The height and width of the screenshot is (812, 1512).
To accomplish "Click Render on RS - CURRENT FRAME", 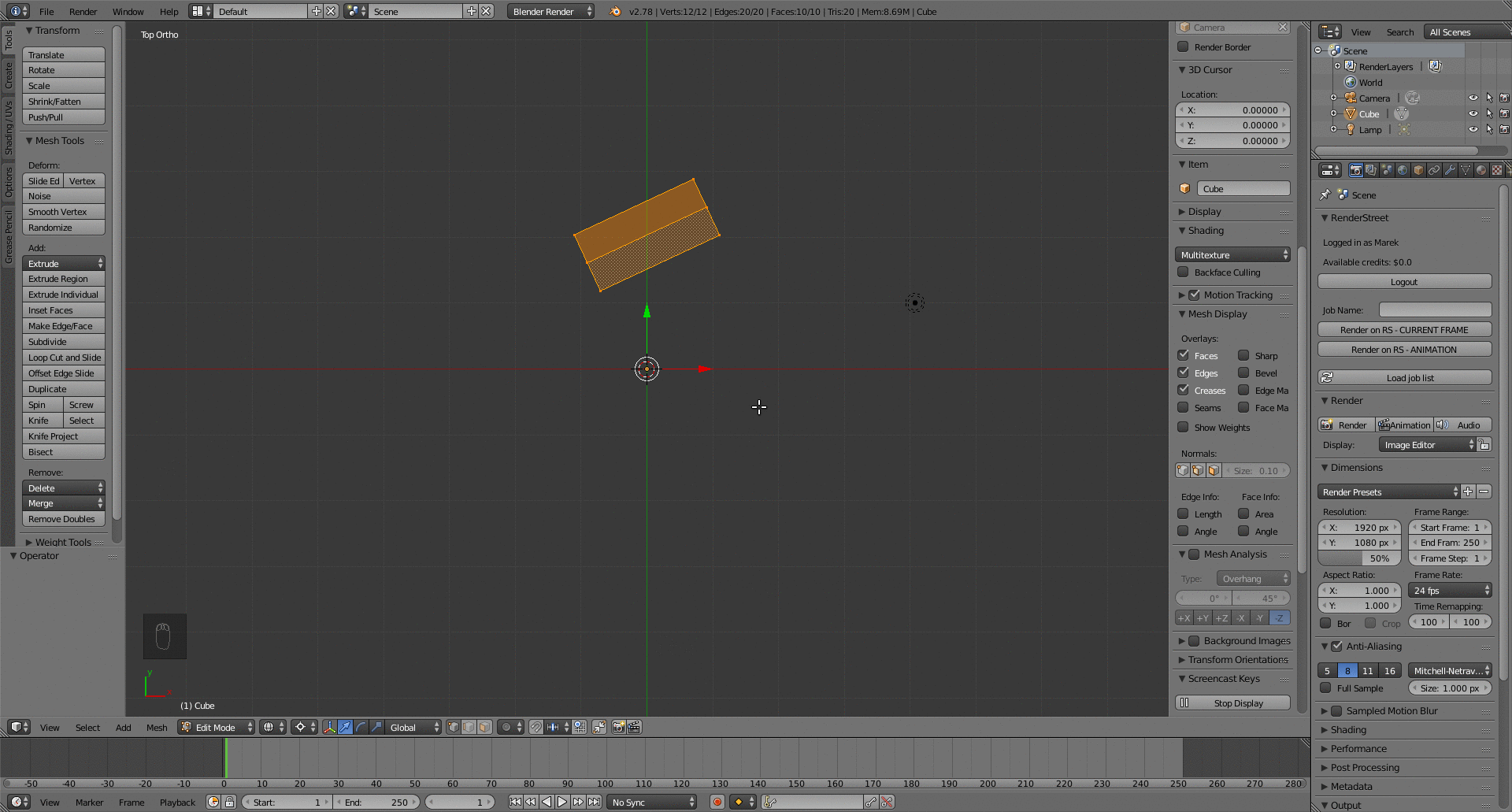I will point(1404,329).
